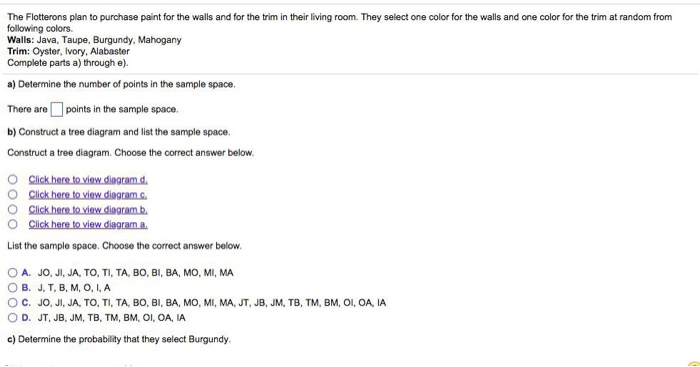Select the radio button for diagram c

click(x=12, y=195)
